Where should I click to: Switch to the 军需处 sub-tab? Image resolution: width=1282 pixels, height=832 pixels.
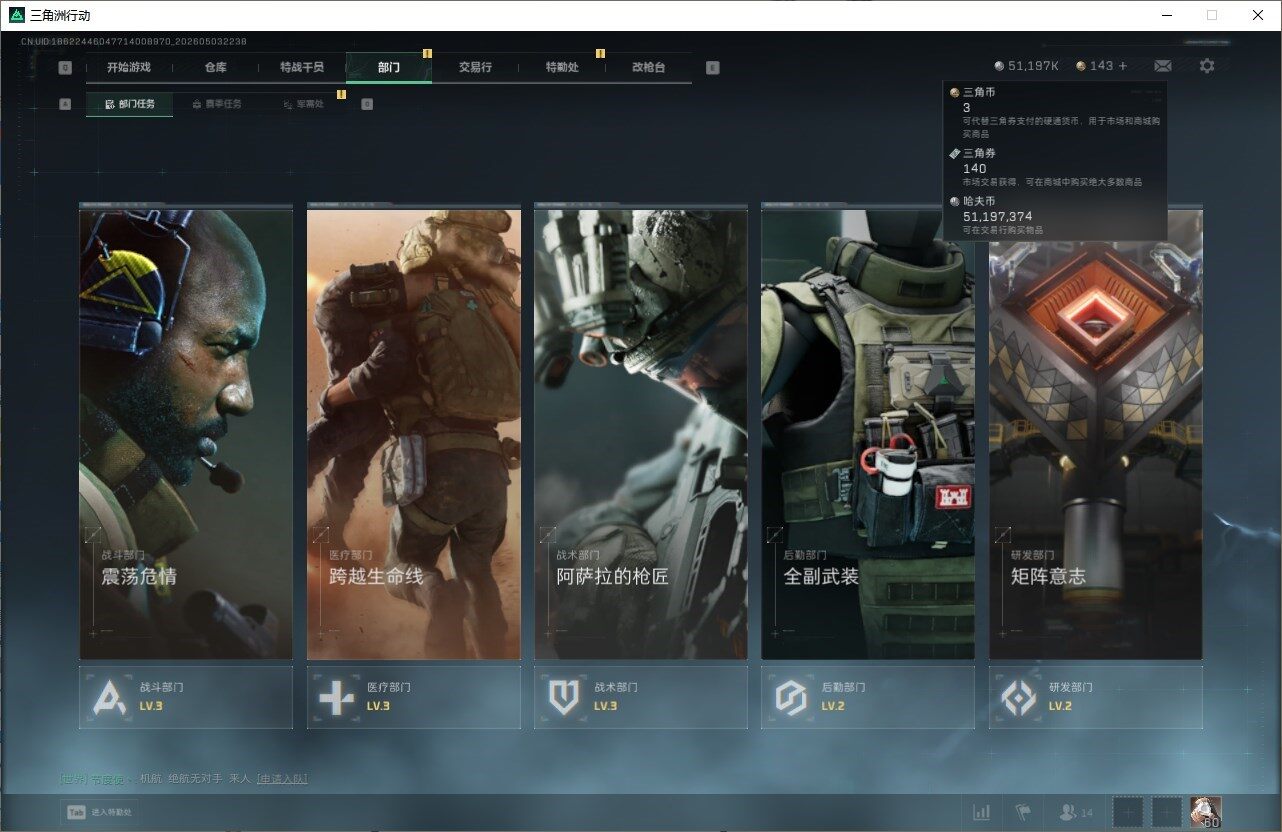(303, 104)
